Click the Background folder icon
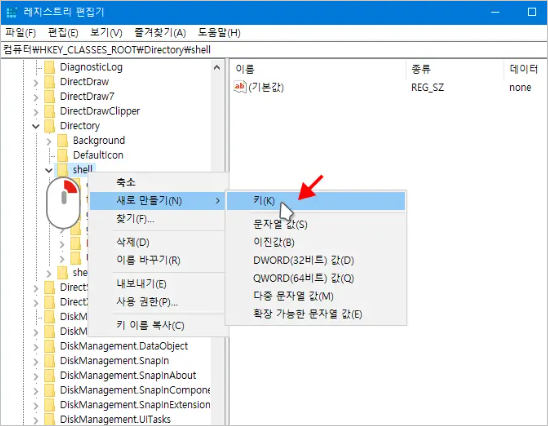 pos(63,140)
